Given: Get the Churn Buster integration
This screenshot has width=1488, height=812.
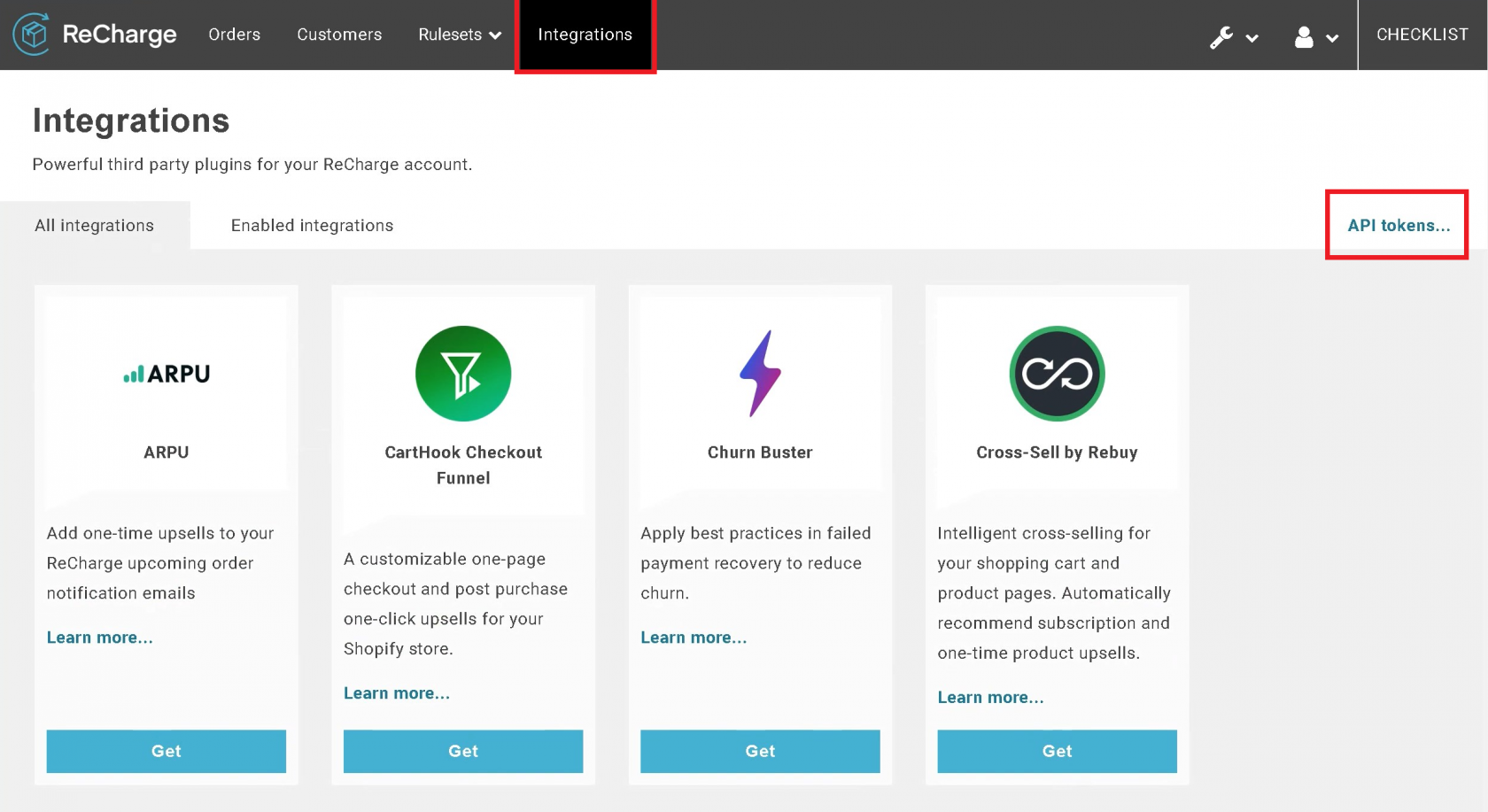Looking at the screenshot, I should [760, 751].
